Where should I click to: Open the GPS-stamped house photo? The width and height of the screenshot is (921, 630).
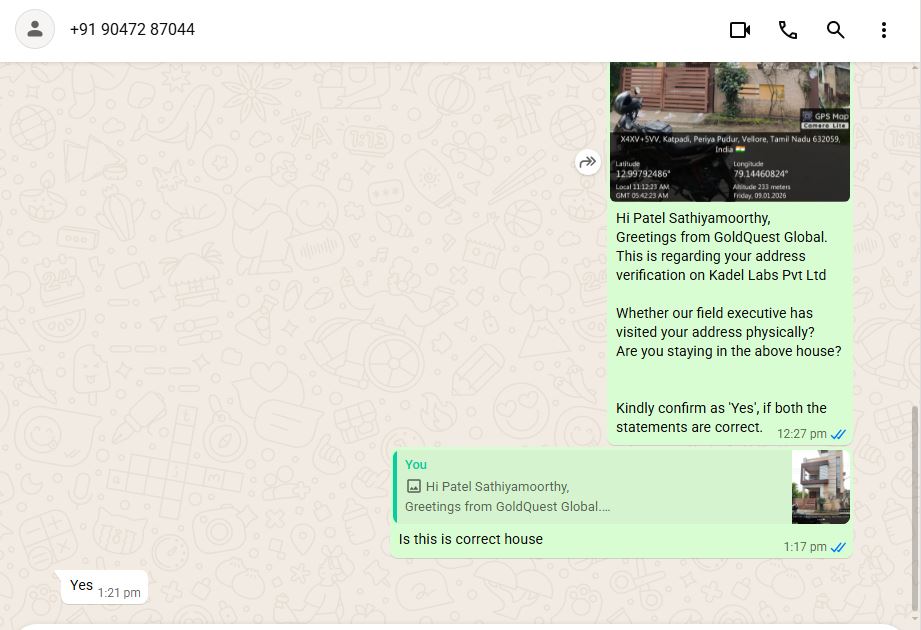coord(729,110)
